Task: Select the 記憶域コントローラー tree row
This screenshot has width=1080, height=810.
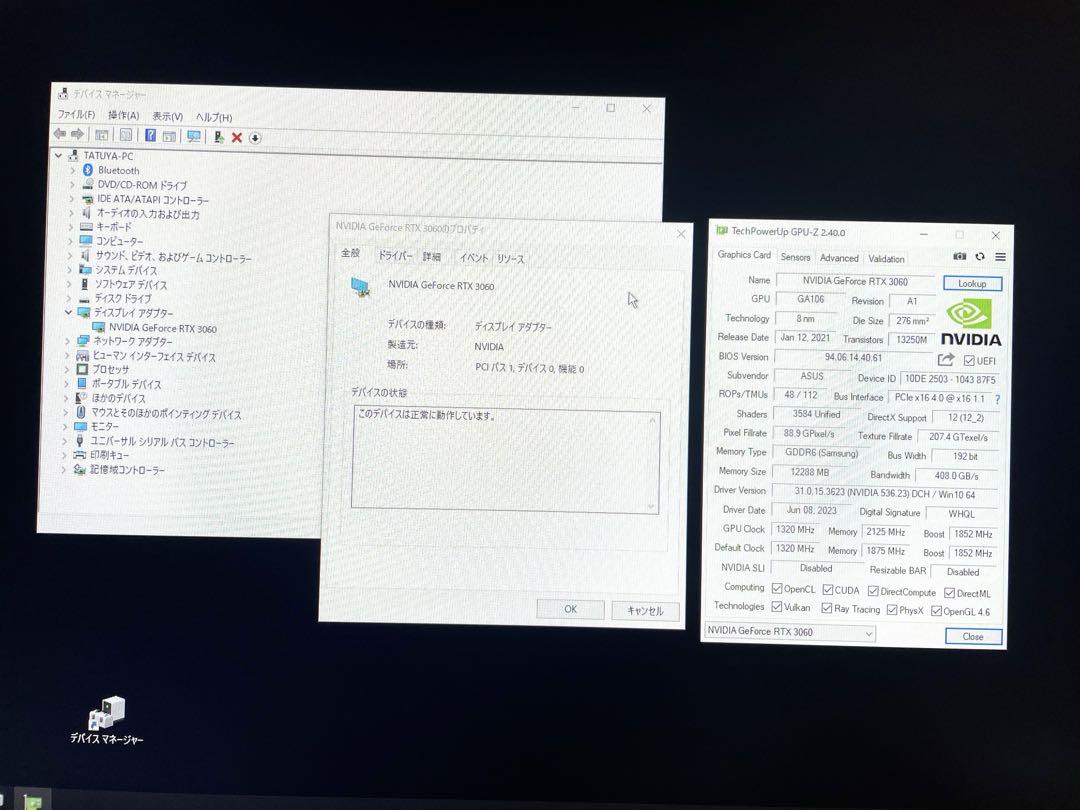Action: point(127,470)
